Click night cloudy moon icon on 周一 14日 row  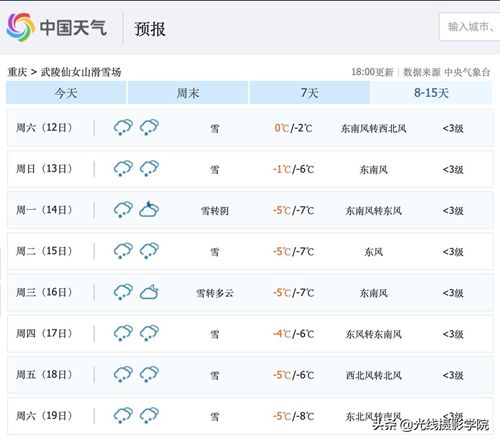(149, 209)
